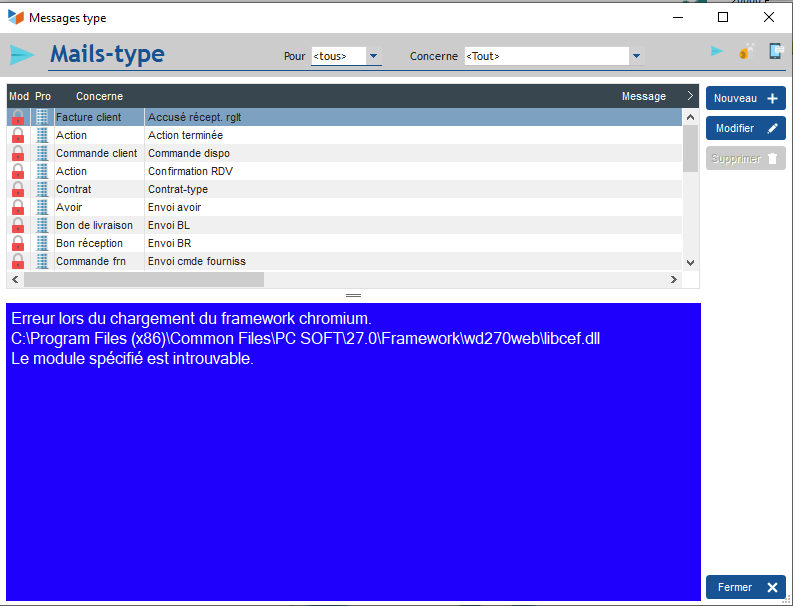Click the red lock on Facture client row
793x606 pixels.
pyautogui.click(x=17, y=118)
